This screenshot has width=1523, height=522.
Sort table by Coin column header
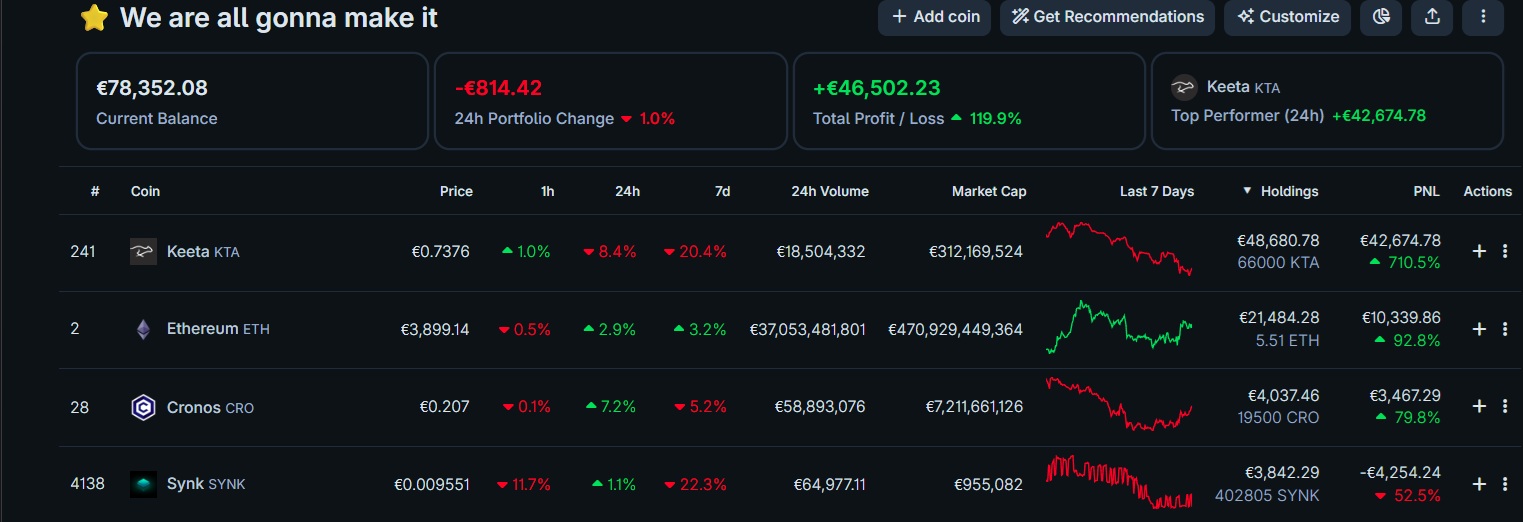point(145,191)
